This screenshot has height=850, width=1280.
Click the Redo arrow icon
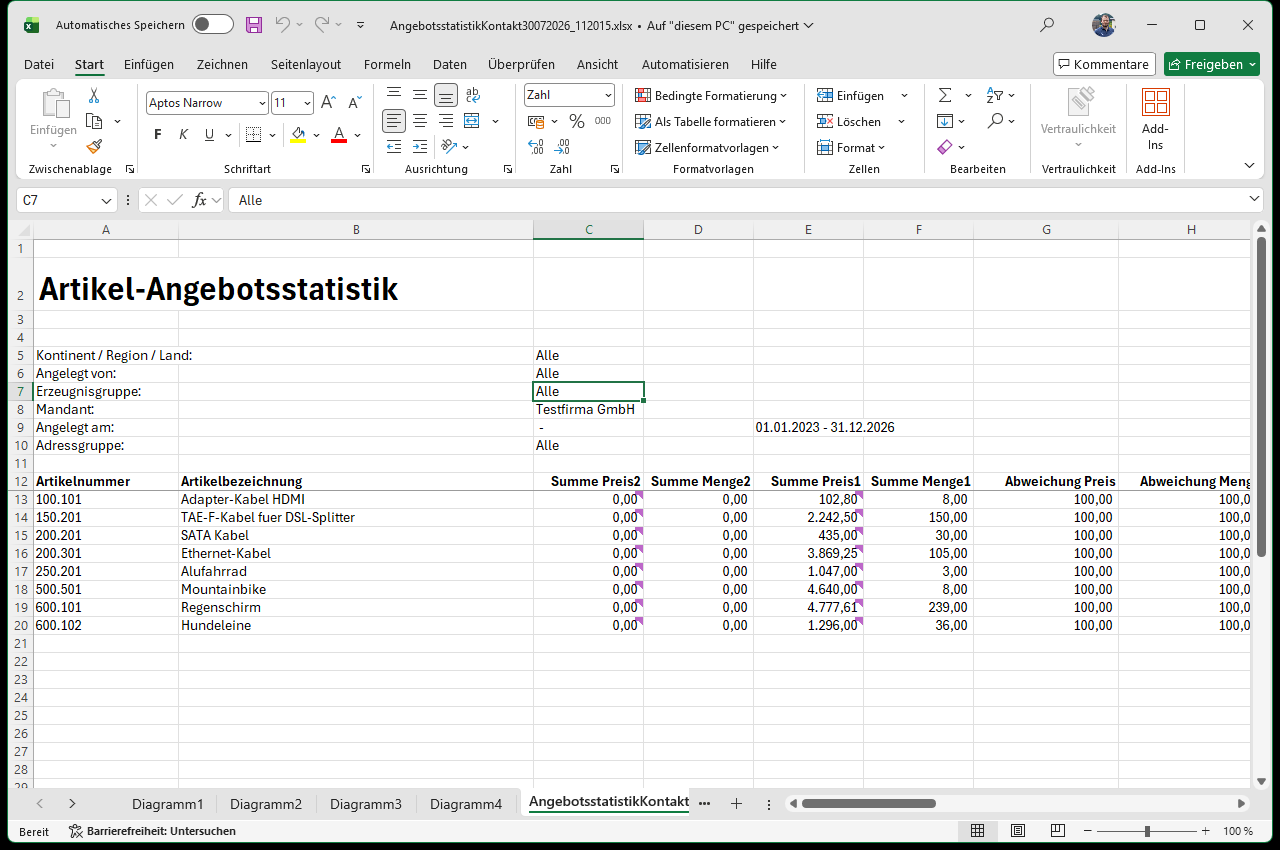point(321,25)
